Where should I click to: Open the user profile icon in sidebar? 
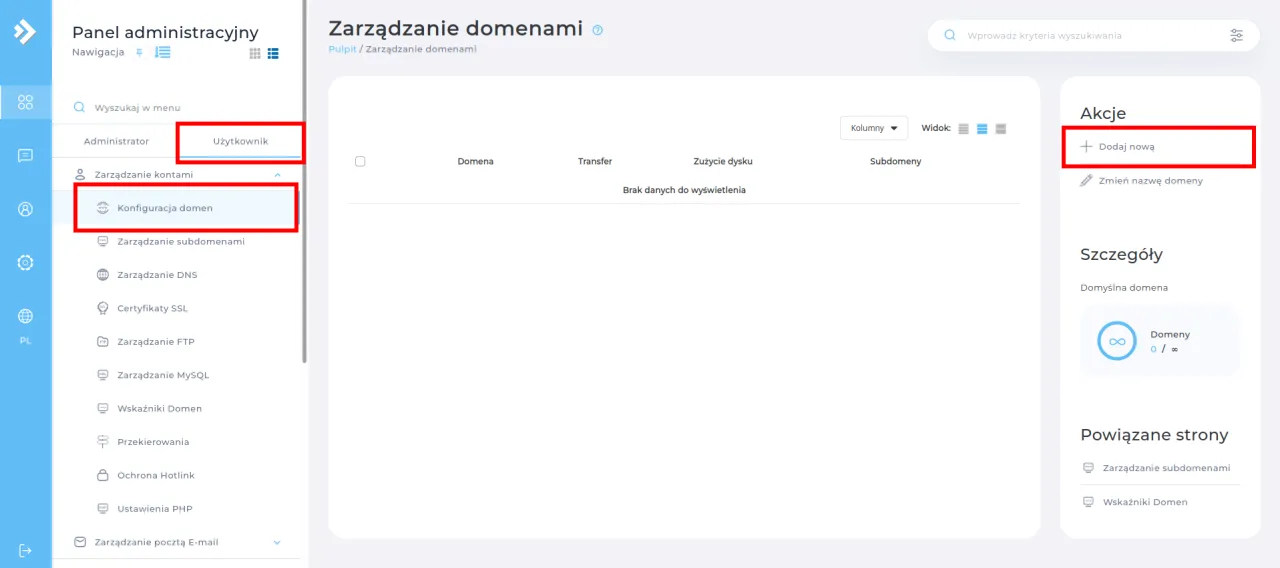25,210
